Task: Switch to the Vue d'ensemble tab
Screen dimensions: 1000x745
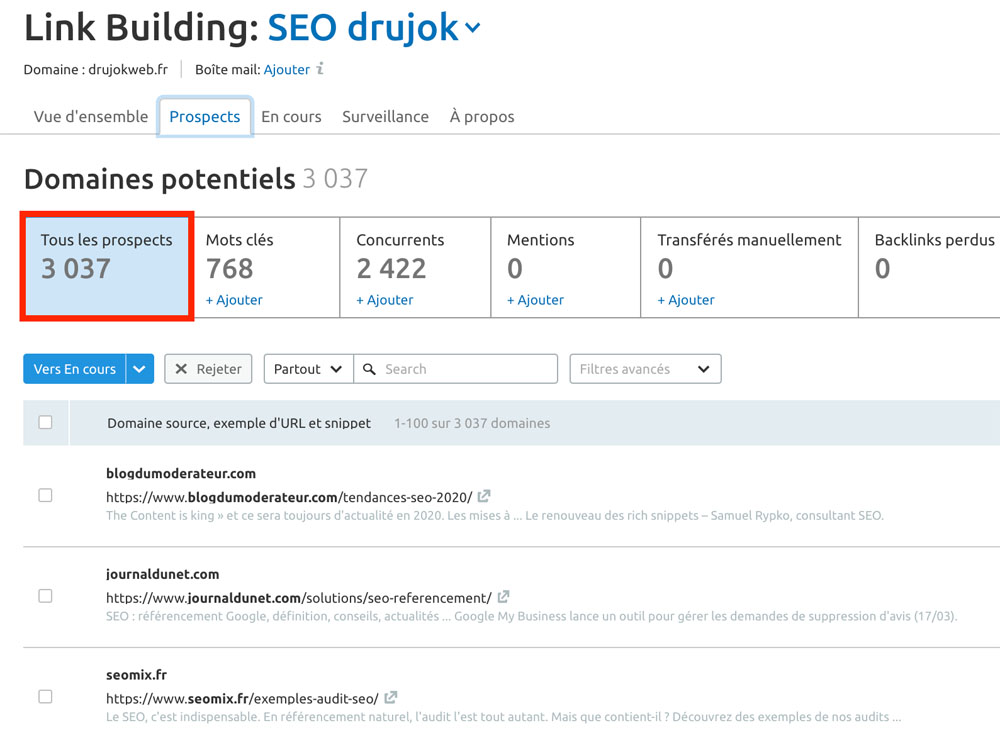Action: pyautogui.click(x=91, y=117)
